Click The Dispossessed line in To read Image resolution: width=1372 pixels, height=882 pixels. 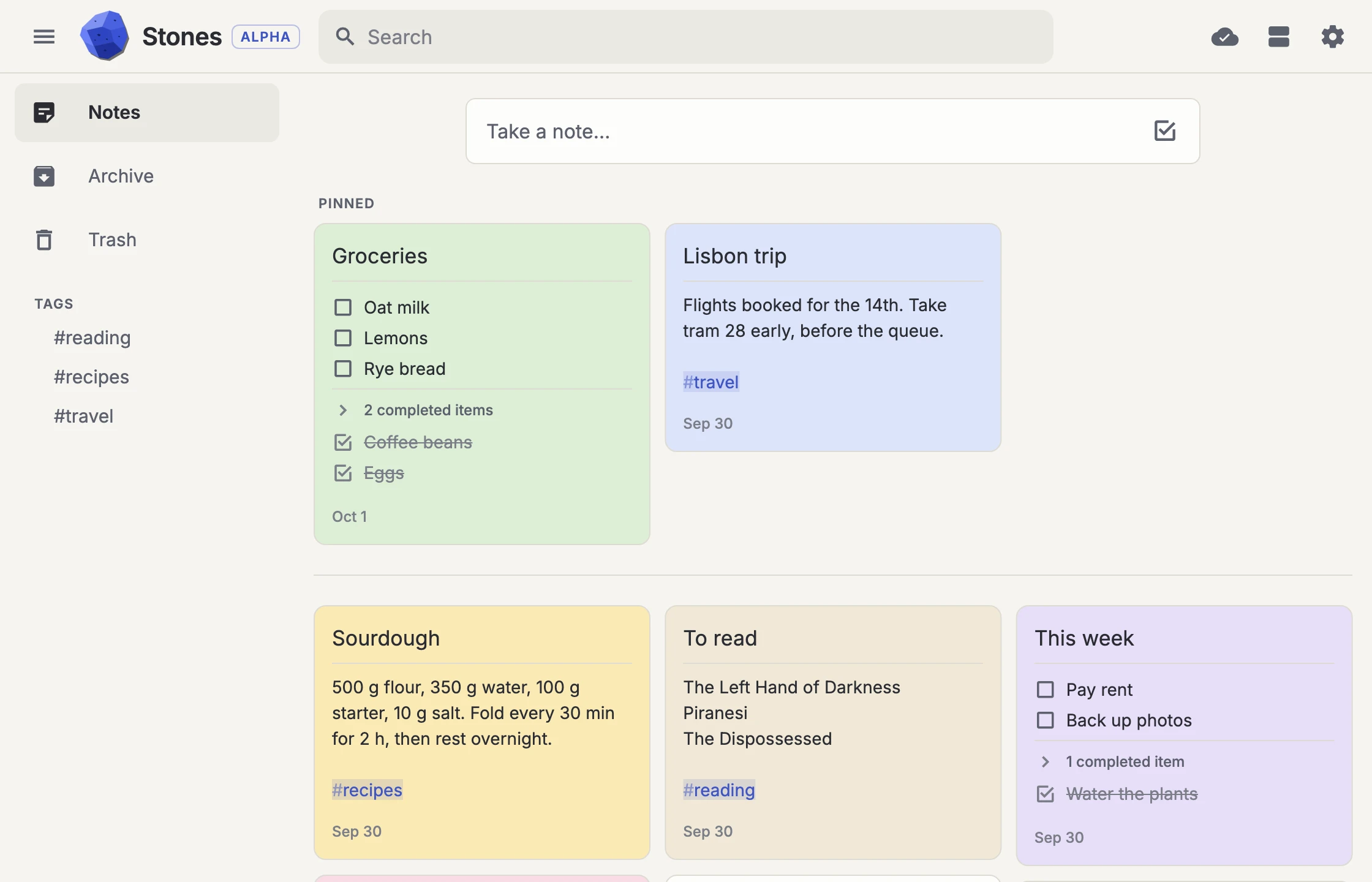[758, 739]
